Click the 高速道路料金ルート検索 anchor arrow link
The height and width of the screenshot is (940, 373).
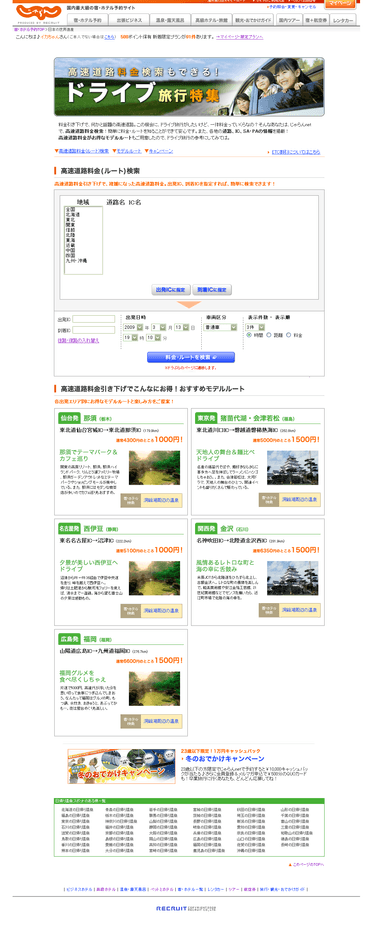pos(82,151)
